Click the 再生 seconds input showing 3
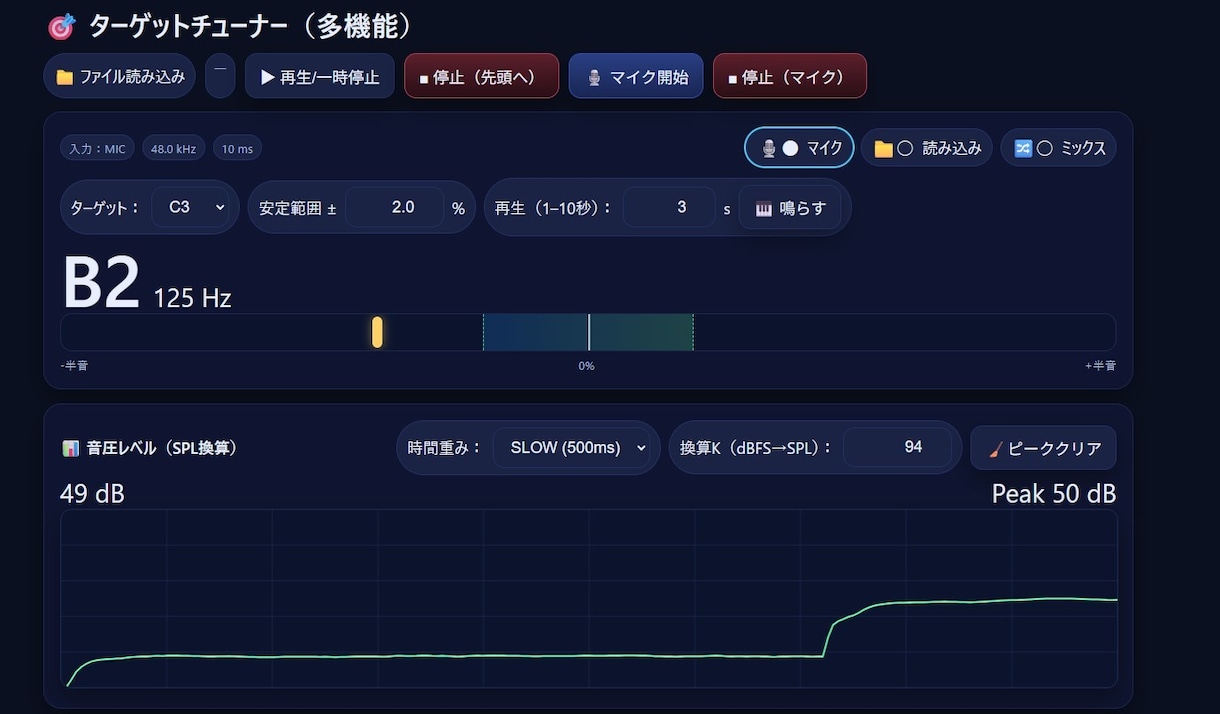1220x714 pixels. coord(668,207)
